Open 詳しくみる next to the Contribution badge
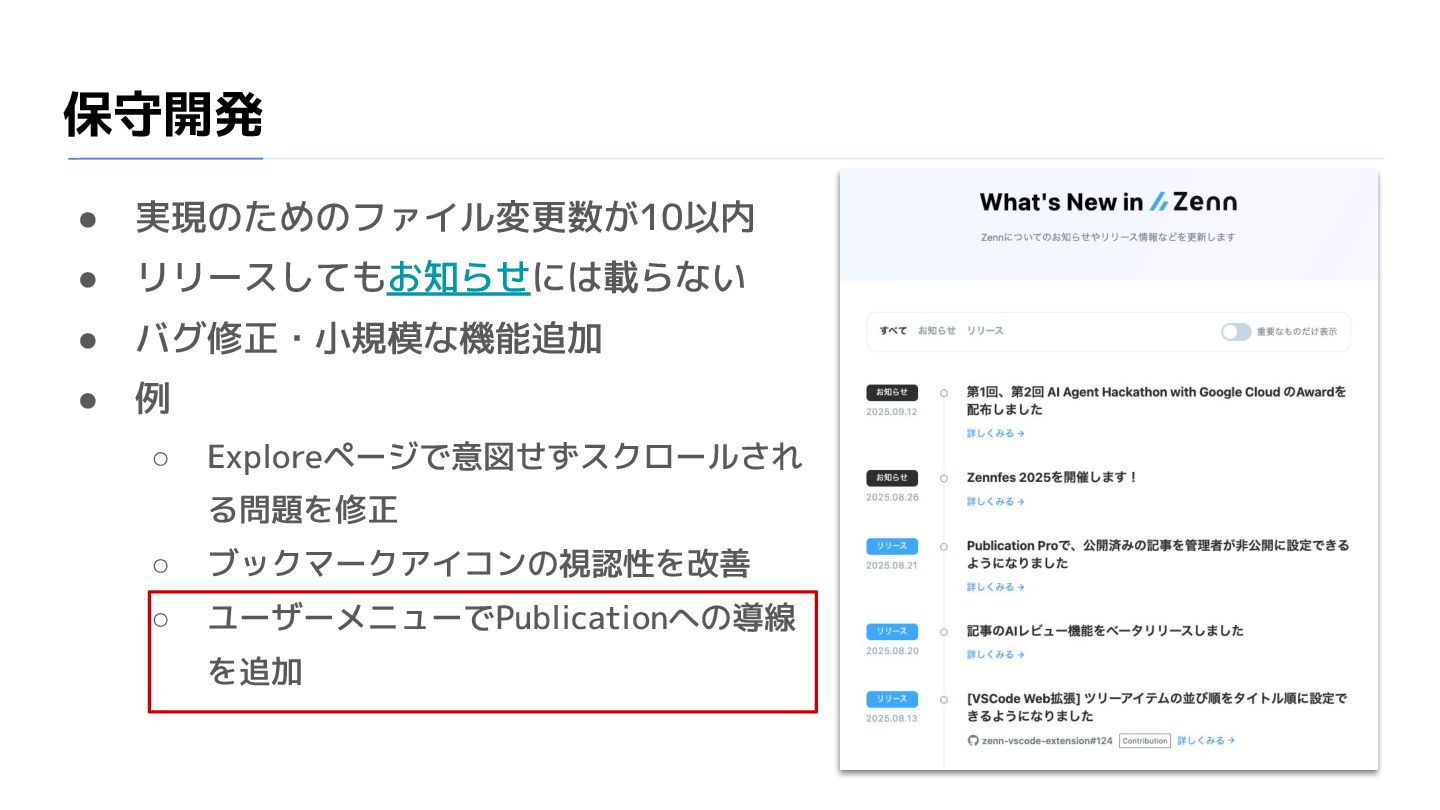 (1206, 741)
